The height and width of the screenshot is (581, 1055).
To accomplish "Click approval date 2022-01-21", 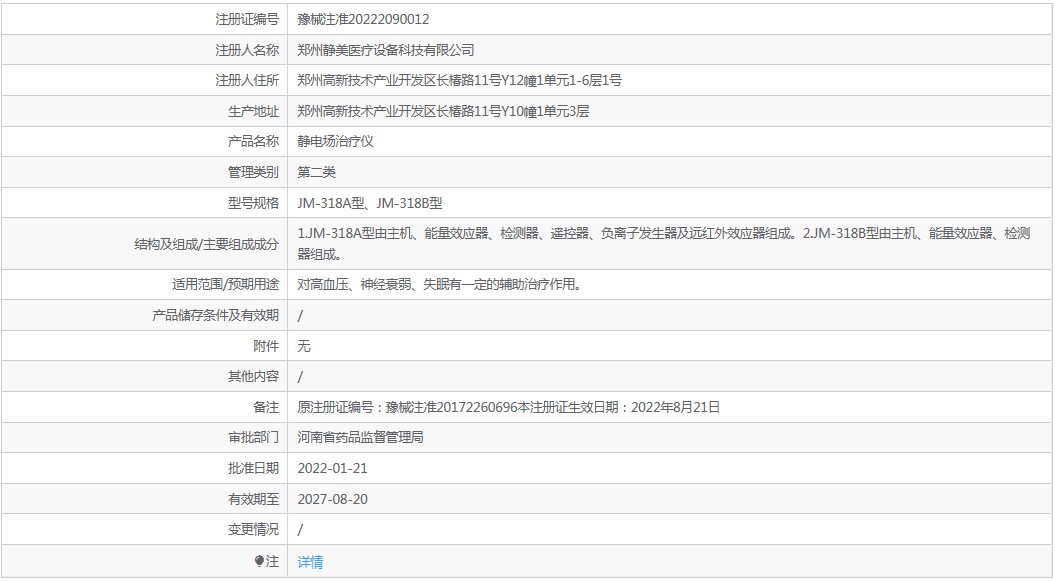I will 332,469.
